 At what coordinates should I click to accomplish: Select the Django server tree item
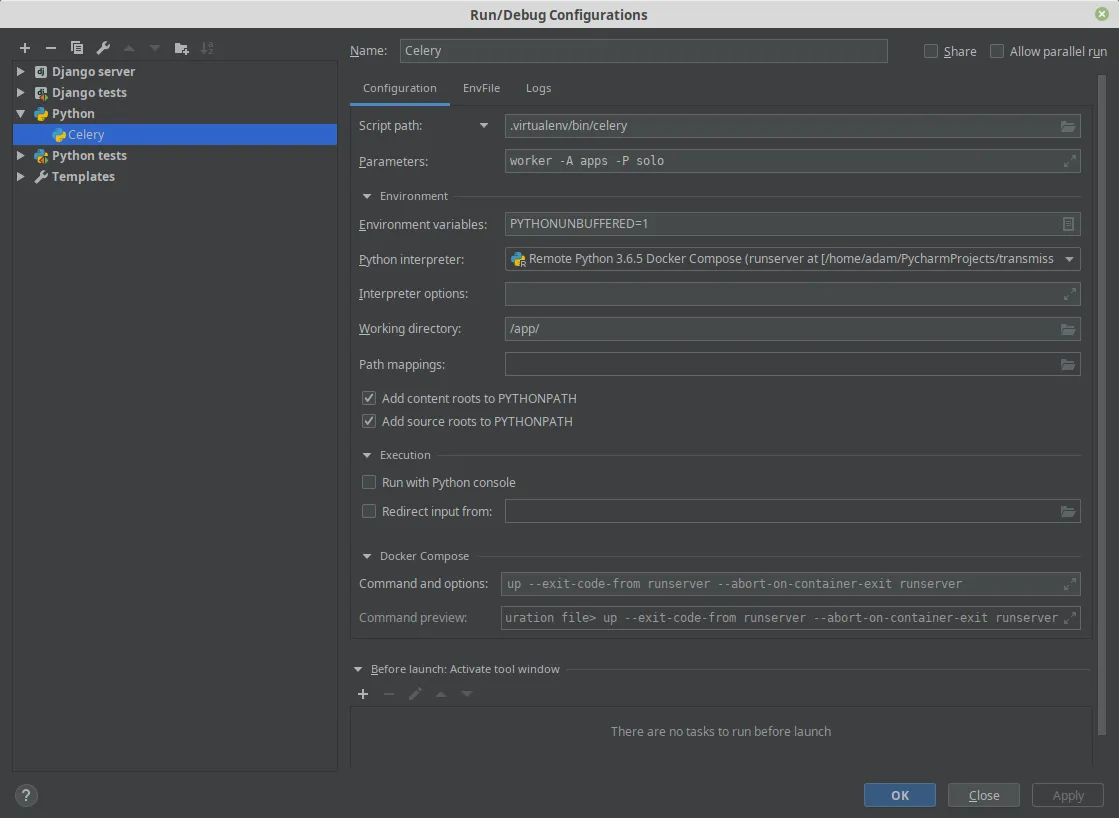click(93, 71)
